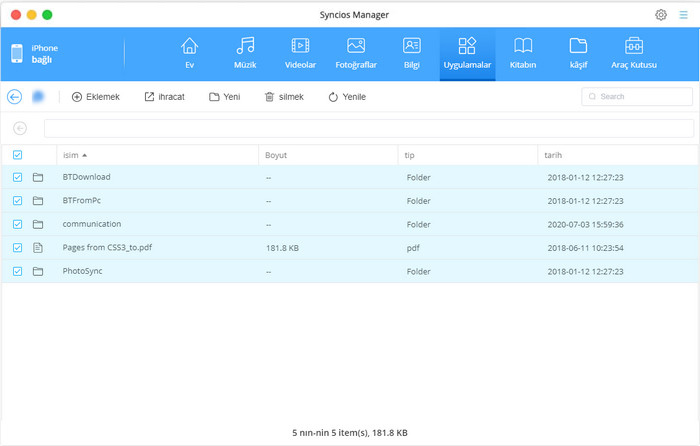Open the kâşif explorer tab
The image size is (700, 446).
point(578,54)
